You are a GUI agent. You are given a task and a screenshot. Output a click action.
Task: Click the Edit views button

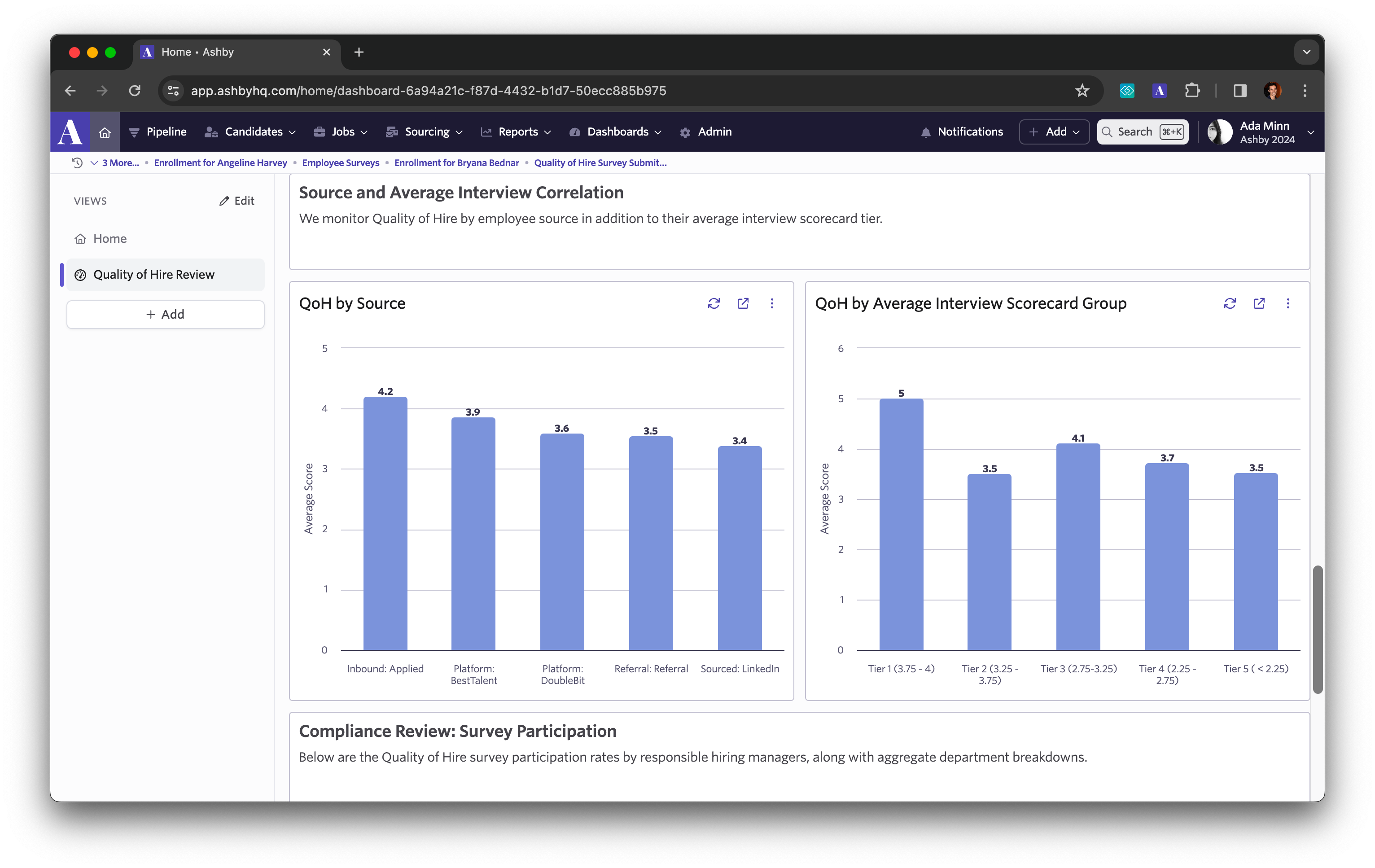click(236, 201)
